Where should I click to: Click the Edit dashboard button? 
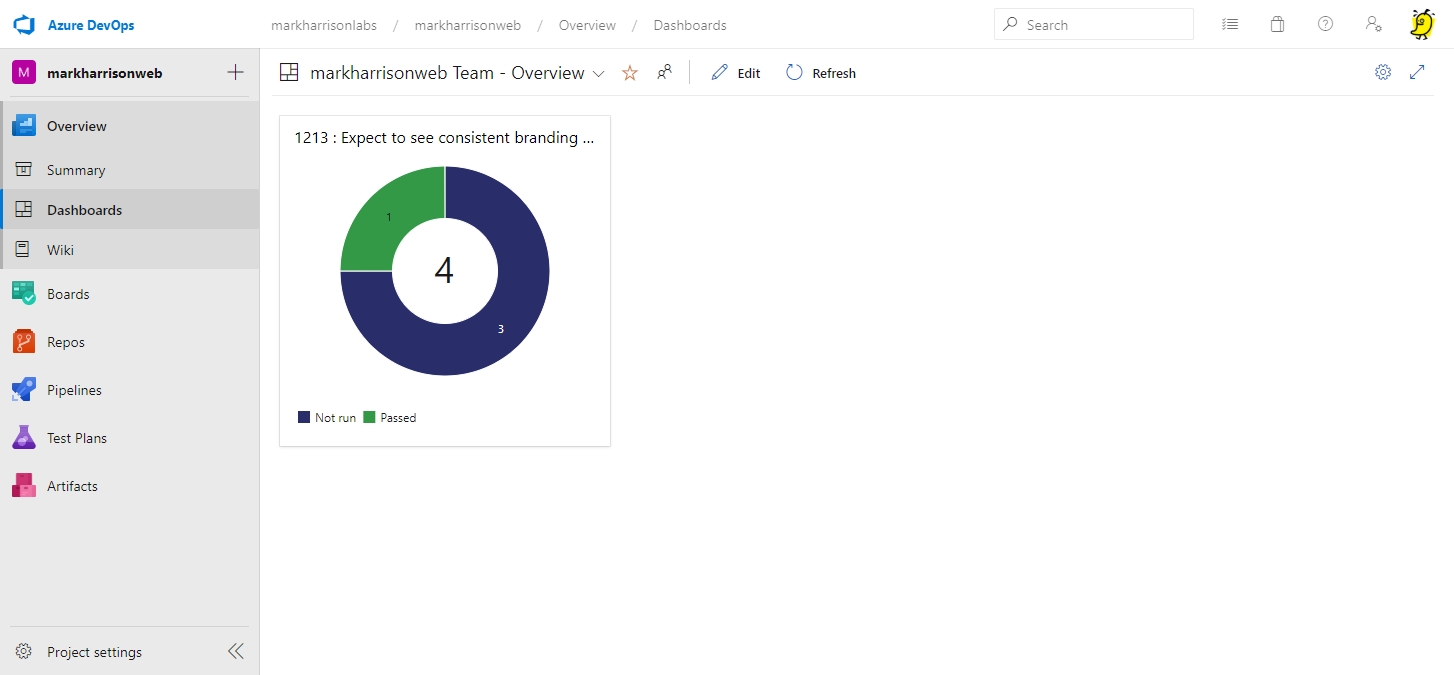[x=736, y=73]
